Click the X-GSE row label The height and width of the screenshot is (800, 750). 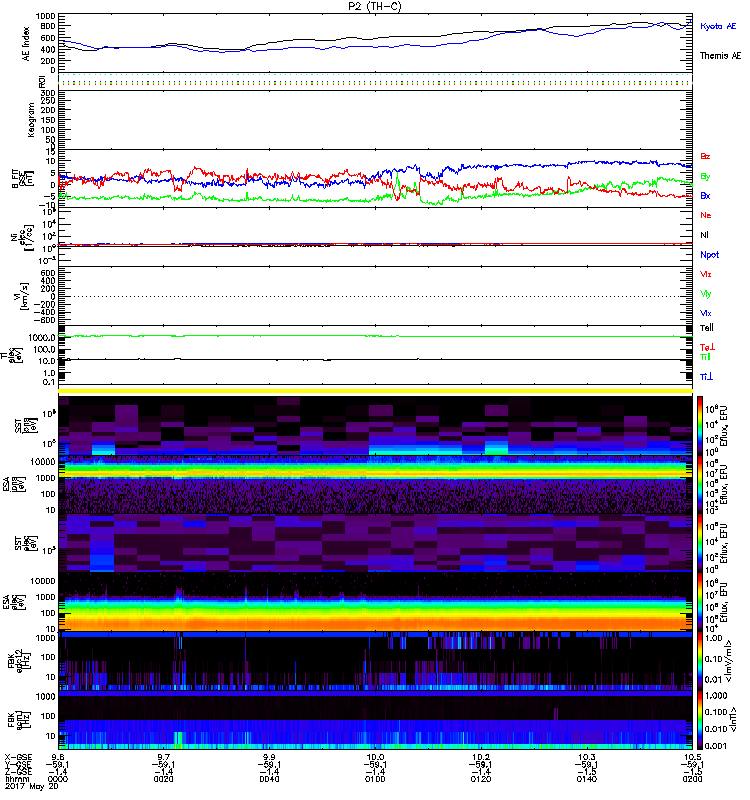18,757
